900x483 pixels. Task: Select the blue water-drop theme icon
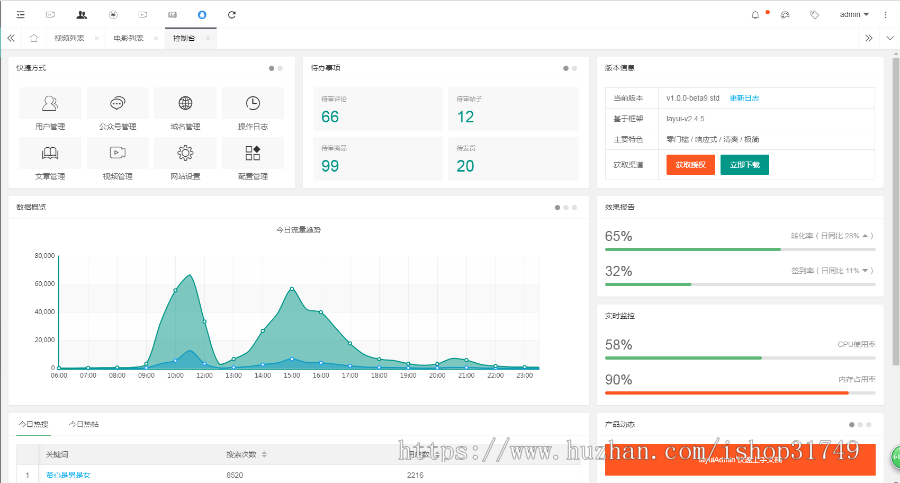202,14
